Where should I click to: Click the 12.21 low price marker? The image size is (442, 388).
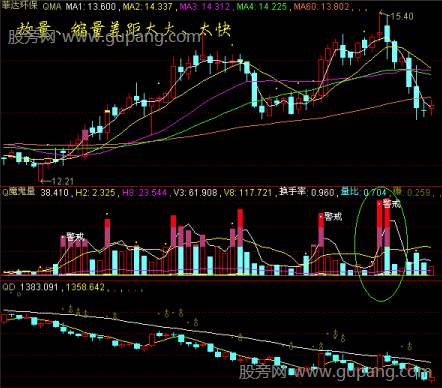(62, 181)
